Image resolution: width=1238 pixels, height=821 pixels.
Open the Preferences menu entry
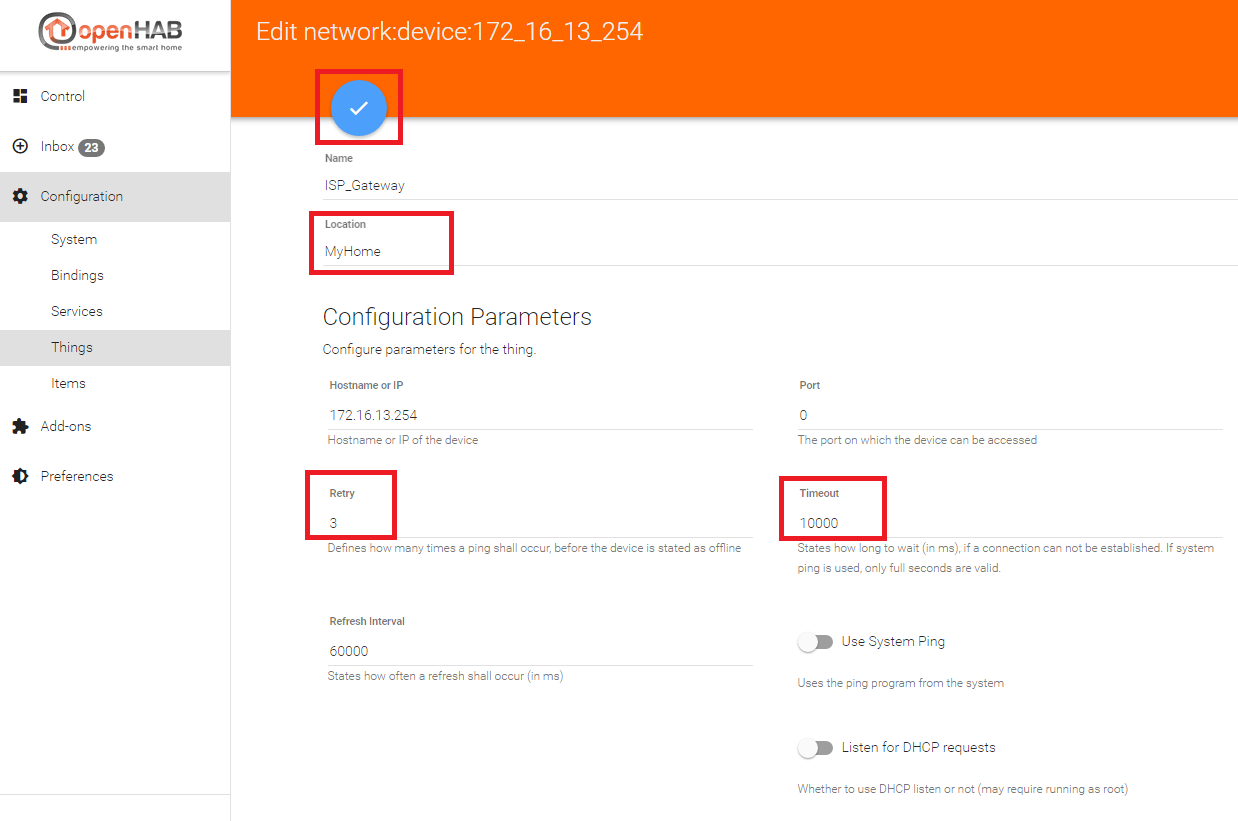[115, 476]
